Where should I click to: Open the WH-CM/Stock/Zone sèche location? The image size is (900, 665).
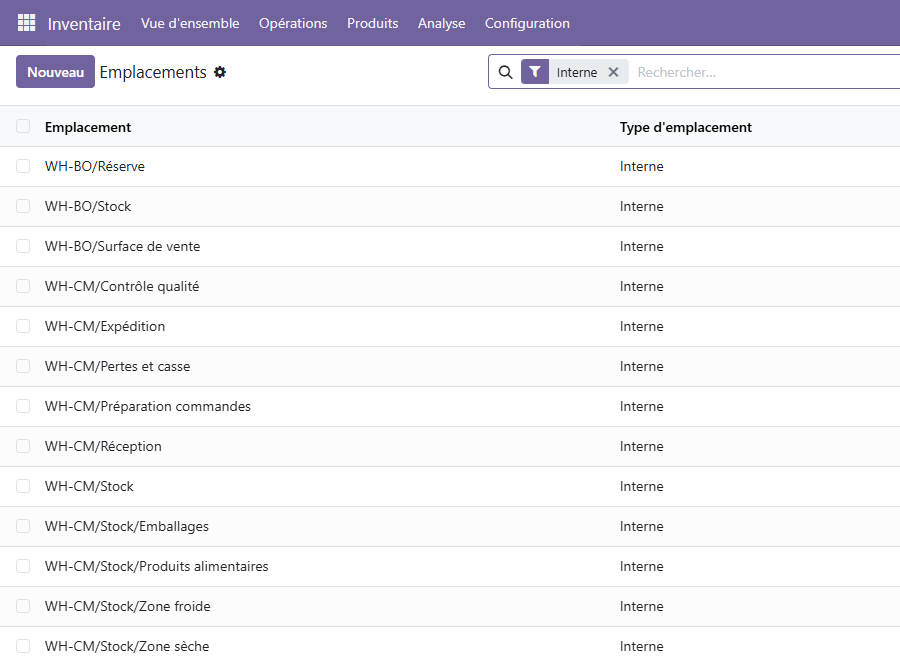[127, 646]
